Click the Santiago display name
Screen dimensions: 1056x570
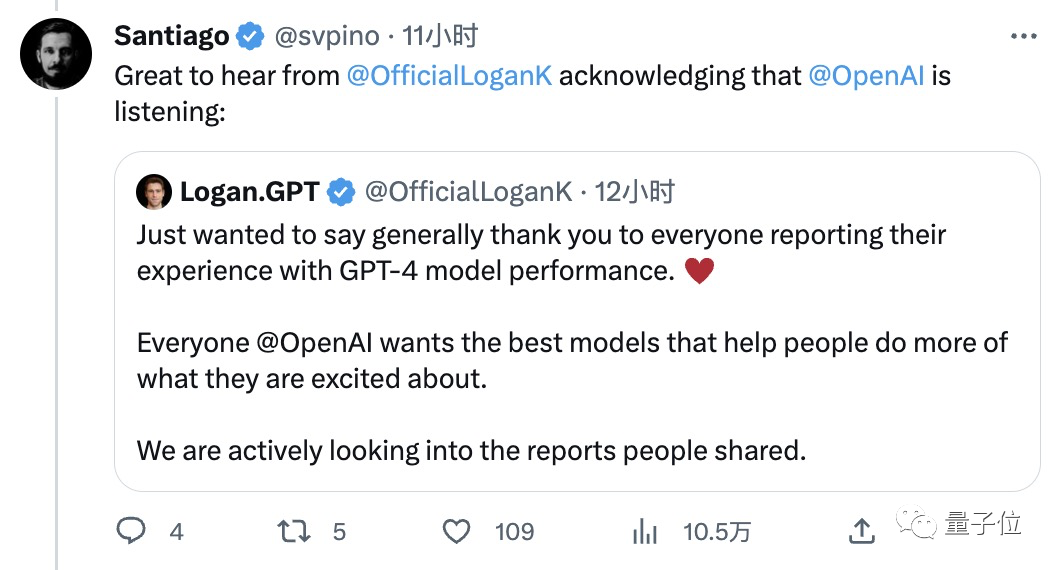pos(172,37)
